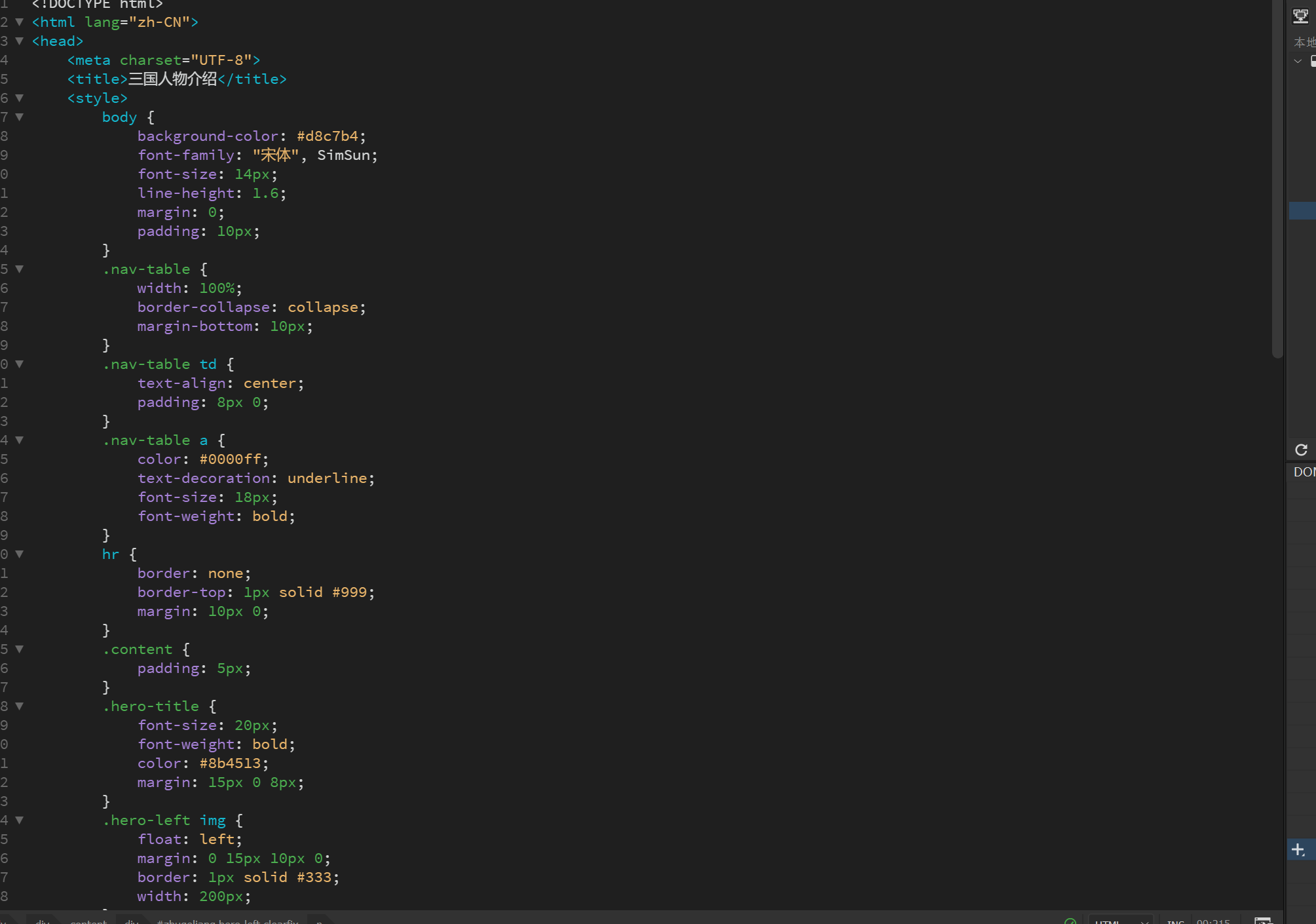Image resolution: width=1316 pixels, height=924 pixels.
Task: Fold the .nav-table td rule
Action: [20, 364]
